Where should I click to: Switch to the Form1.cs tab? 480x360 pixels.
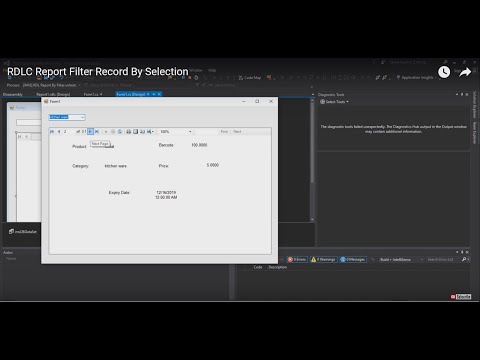tap(93, 95)
